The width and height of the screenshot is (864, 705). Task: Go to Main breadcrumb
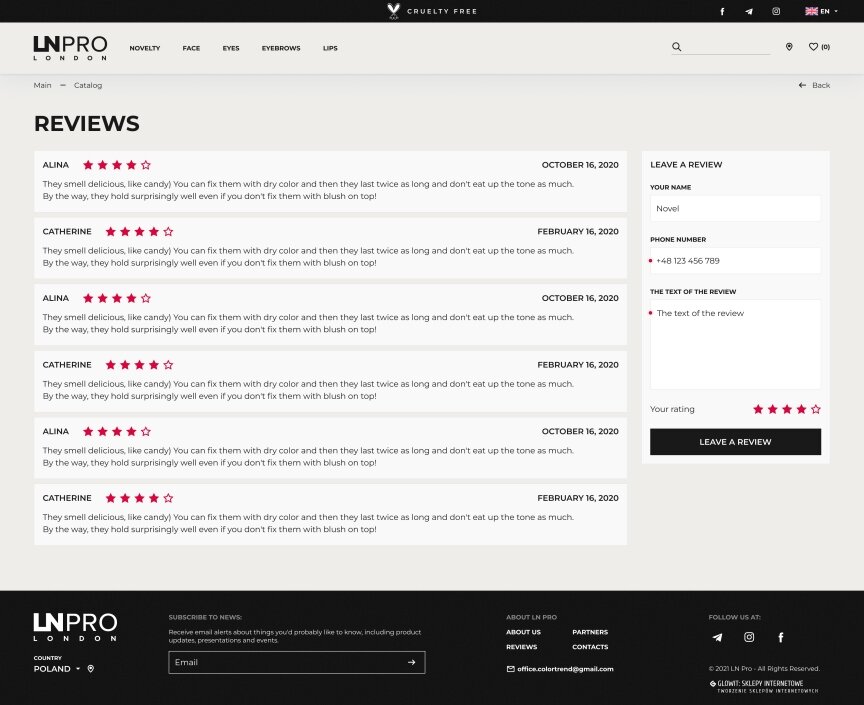tap(42, 85)
